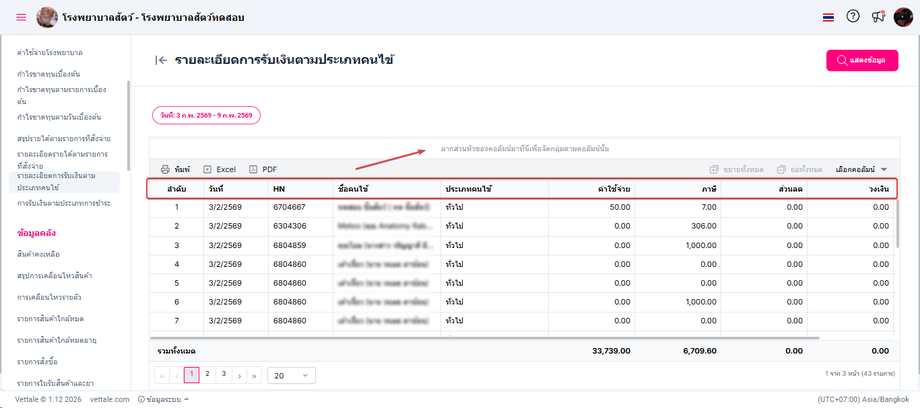Open the rows-per-page dropdown showing 20
The width and height of the screenshot is (920, 408).
291,375
